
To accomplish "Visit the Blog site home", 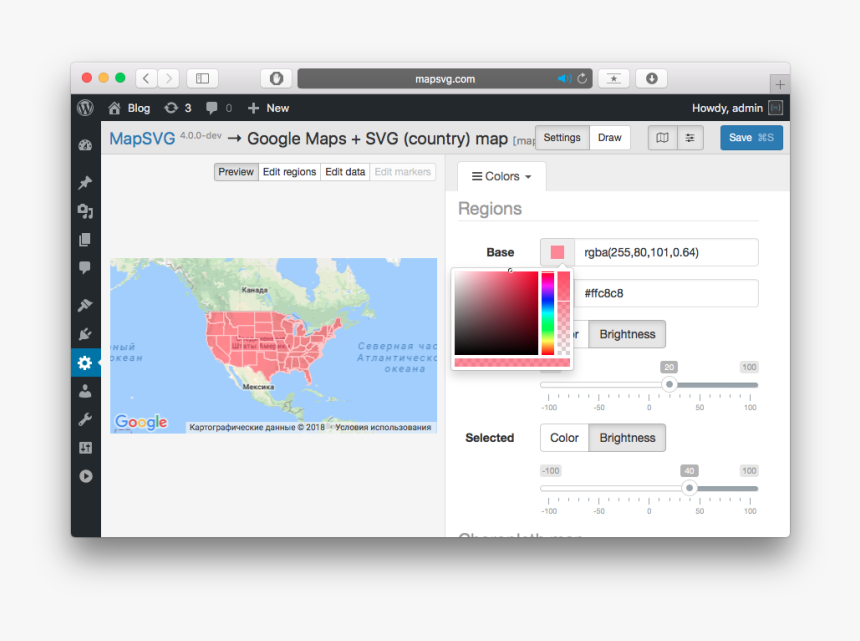I will pos(129,108).
